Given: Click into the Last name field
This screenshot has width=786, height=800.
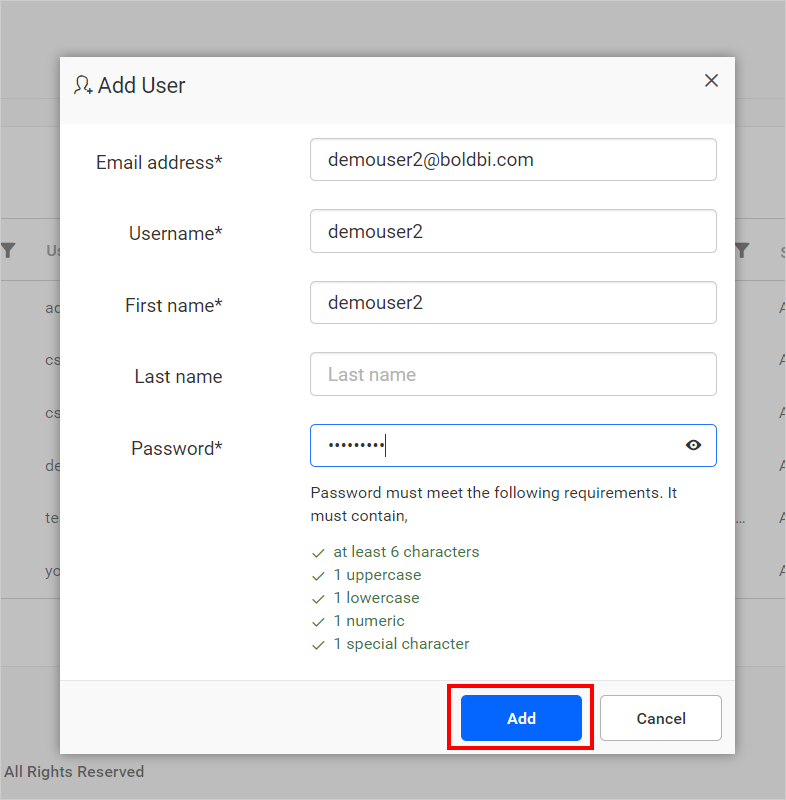Looking at the screenshot, I should click(513, 374).
